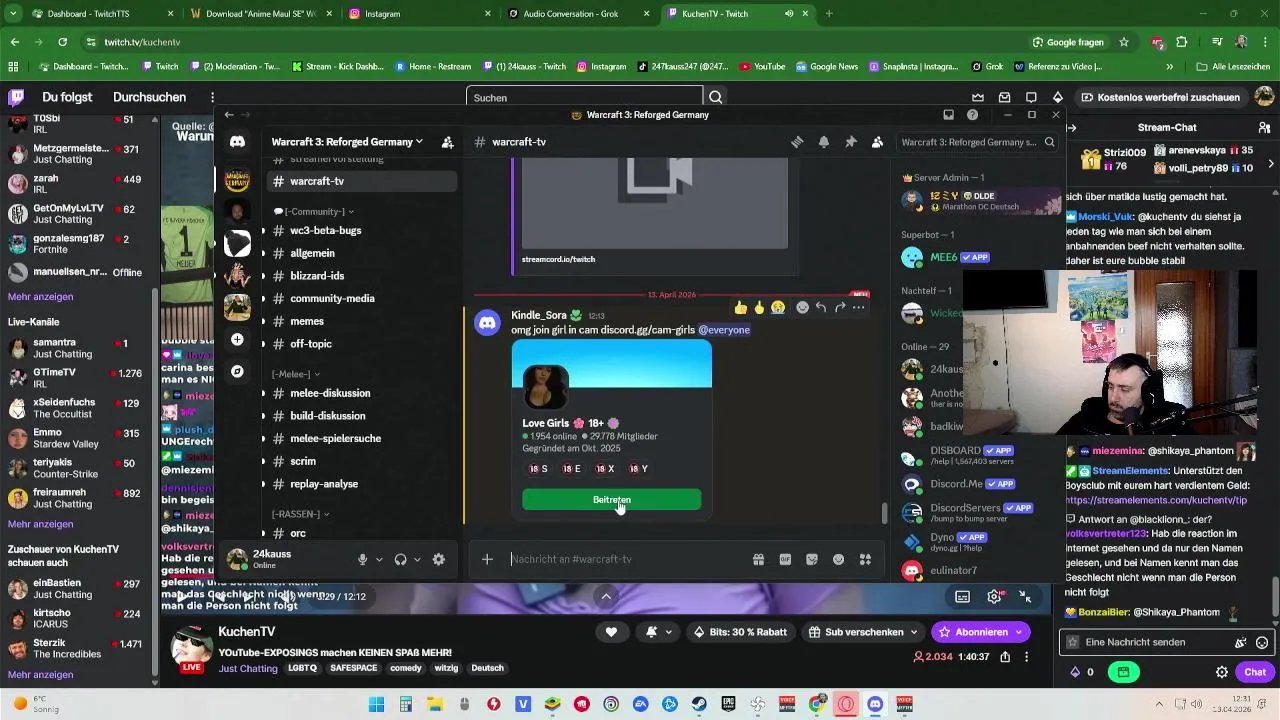Open Discord help question mark icon
This screenshot has height=720, width=1280.
pyautogui.click(x=972, y=115)
